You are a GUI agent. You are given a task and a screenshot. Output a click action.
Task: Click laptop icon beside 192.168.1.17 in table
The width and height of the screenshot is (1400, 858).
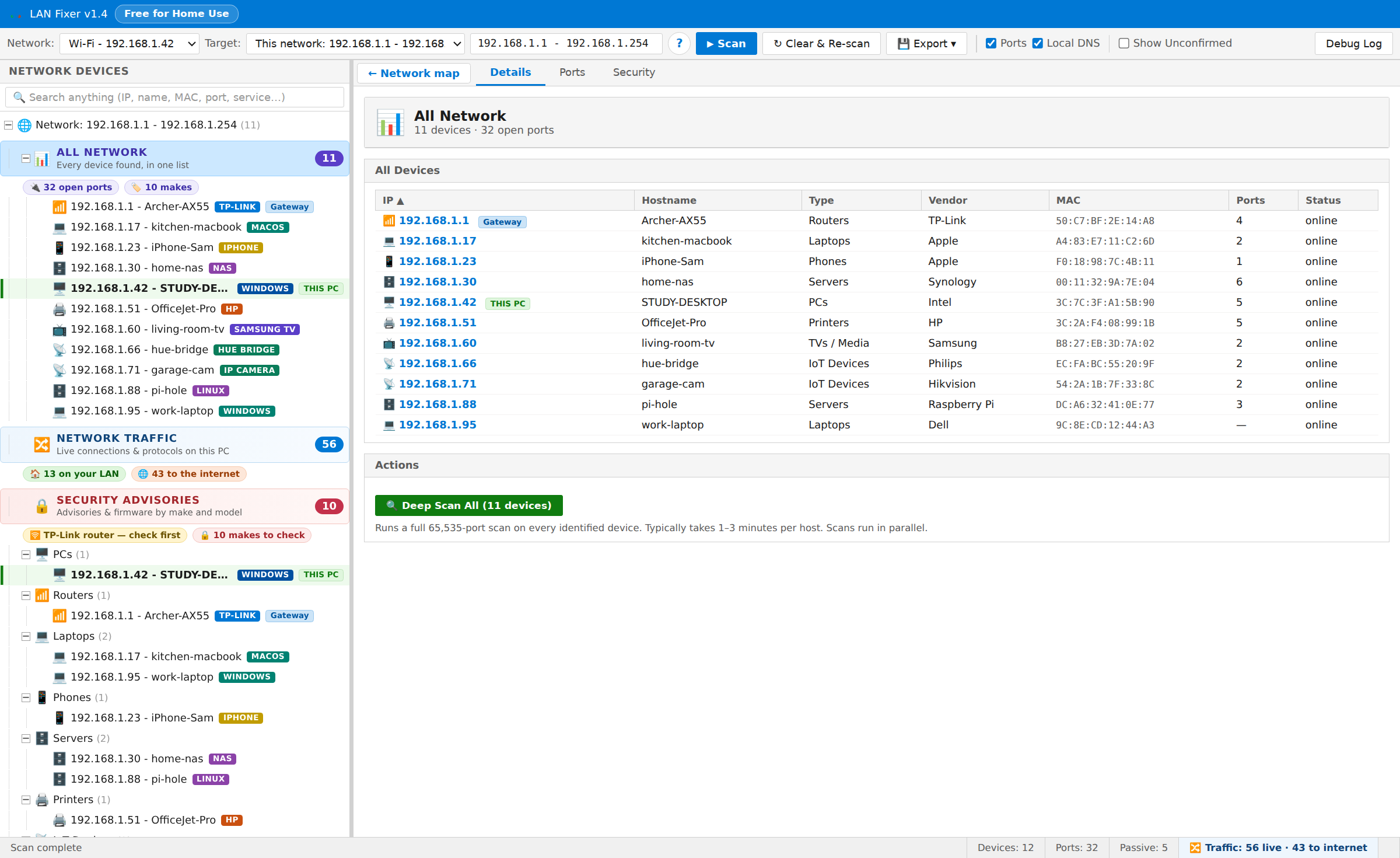click(389, 241)
